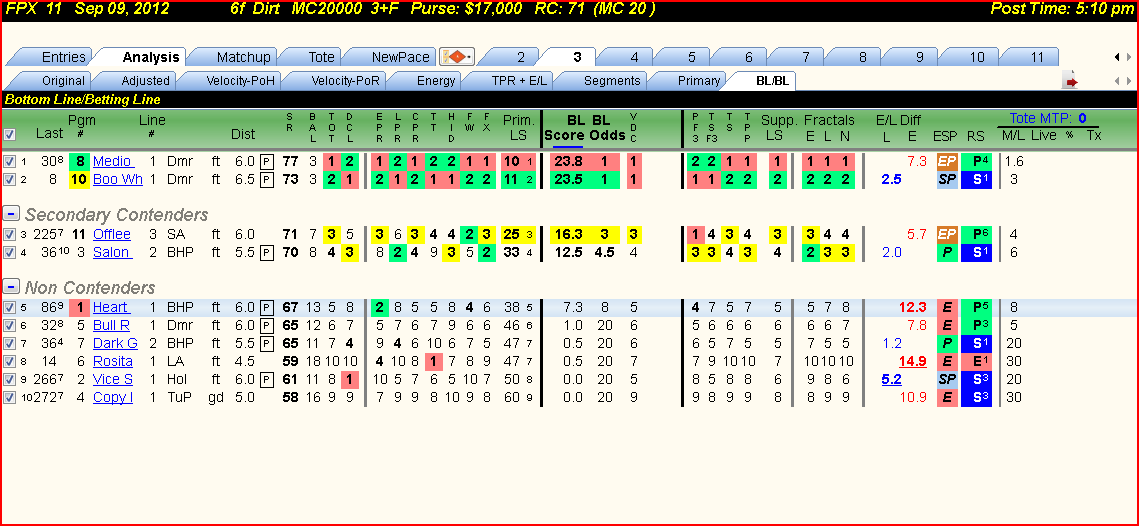Click the black left arrow beside race tab 11
This screenshot has height=526, width=1139.
click(1117, 57)
